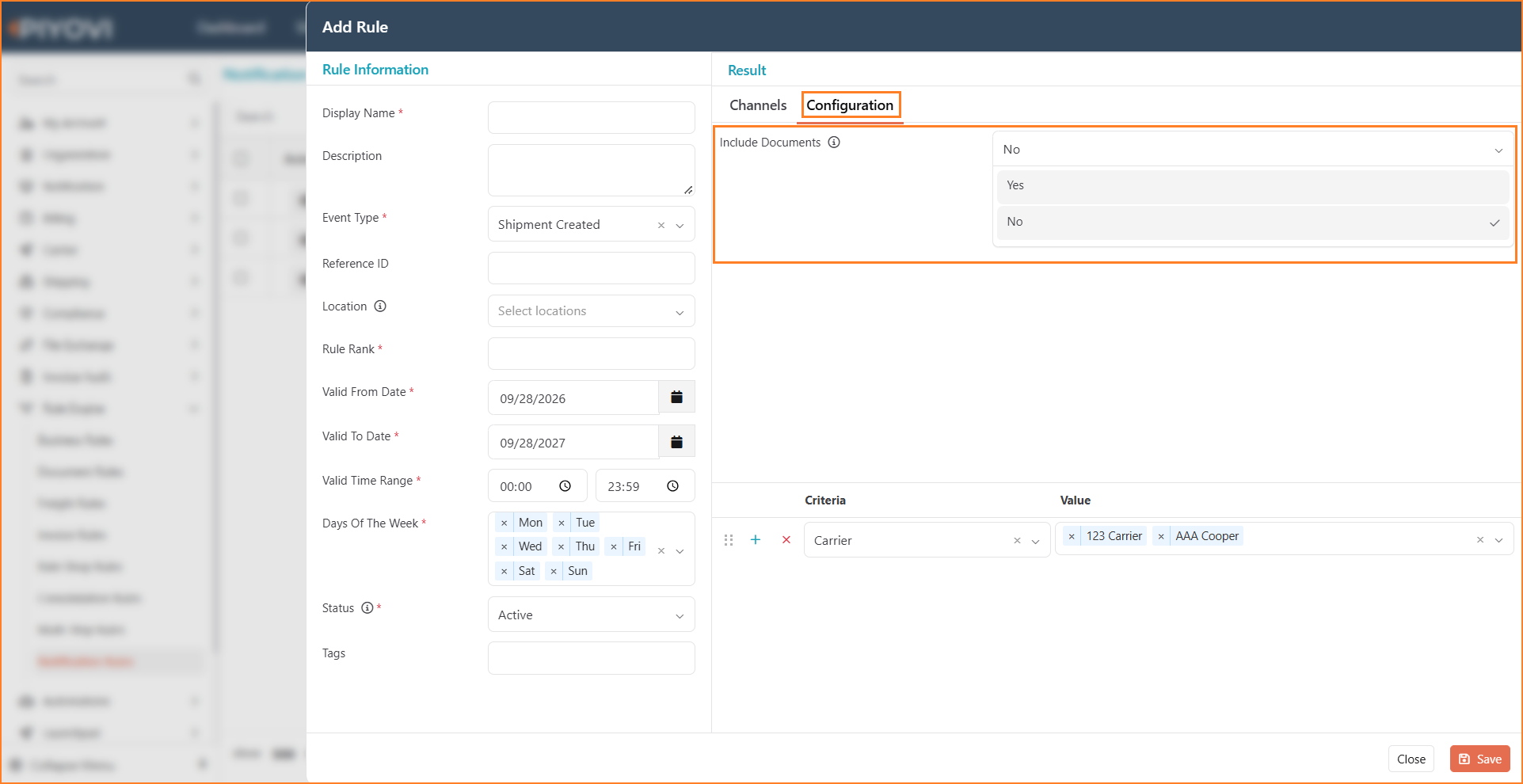Screen dimensions: 1523x784
Task: Click the Description text area
Action: pyautogui.click(x=592, y=170)
